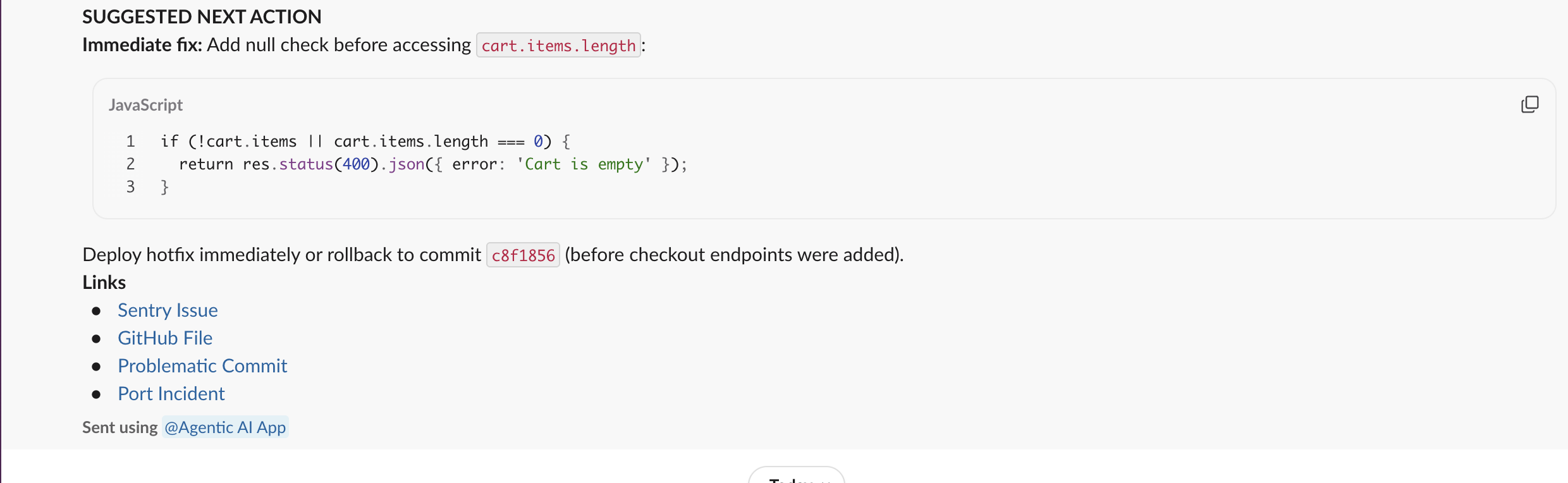
Task: Click the SUGGESTED NEXT ACTION heading
Action: tap(202, 16)
